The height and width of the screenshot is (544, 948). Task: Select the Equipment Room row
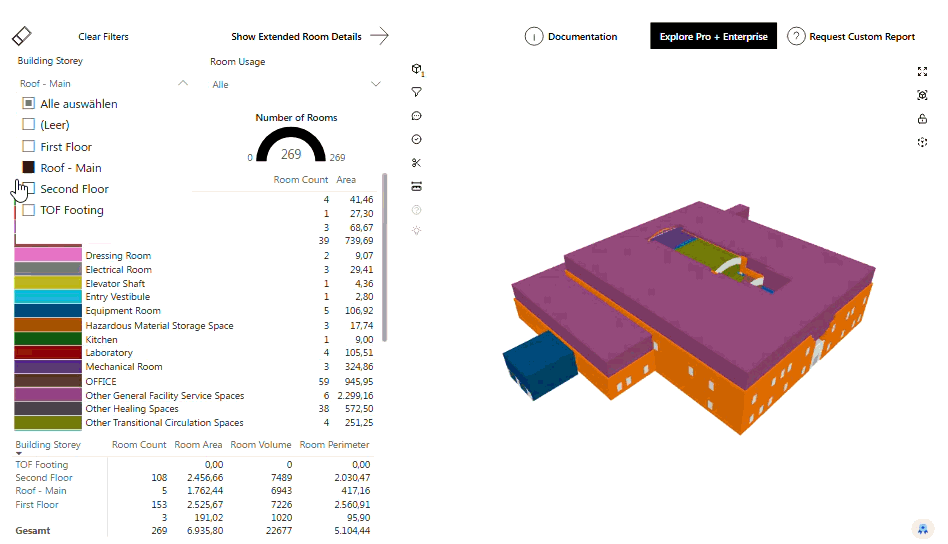(194, 310)
